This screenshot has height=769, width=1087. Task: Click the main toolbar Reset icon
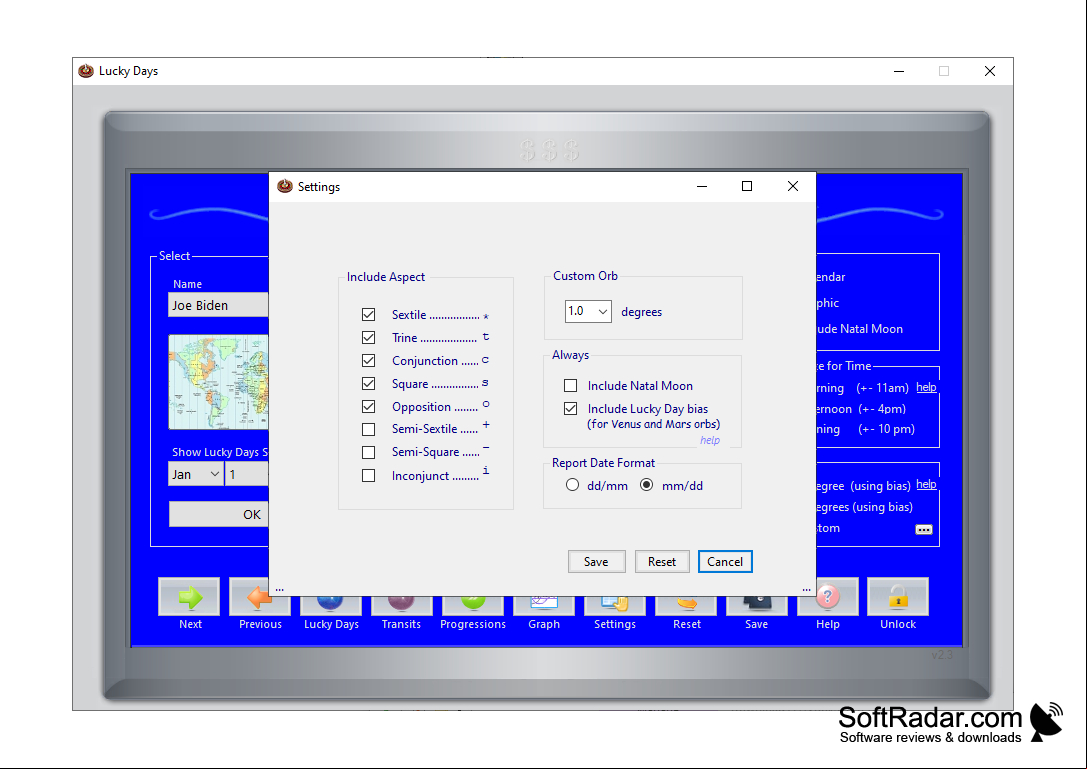(x=686, y=605)
